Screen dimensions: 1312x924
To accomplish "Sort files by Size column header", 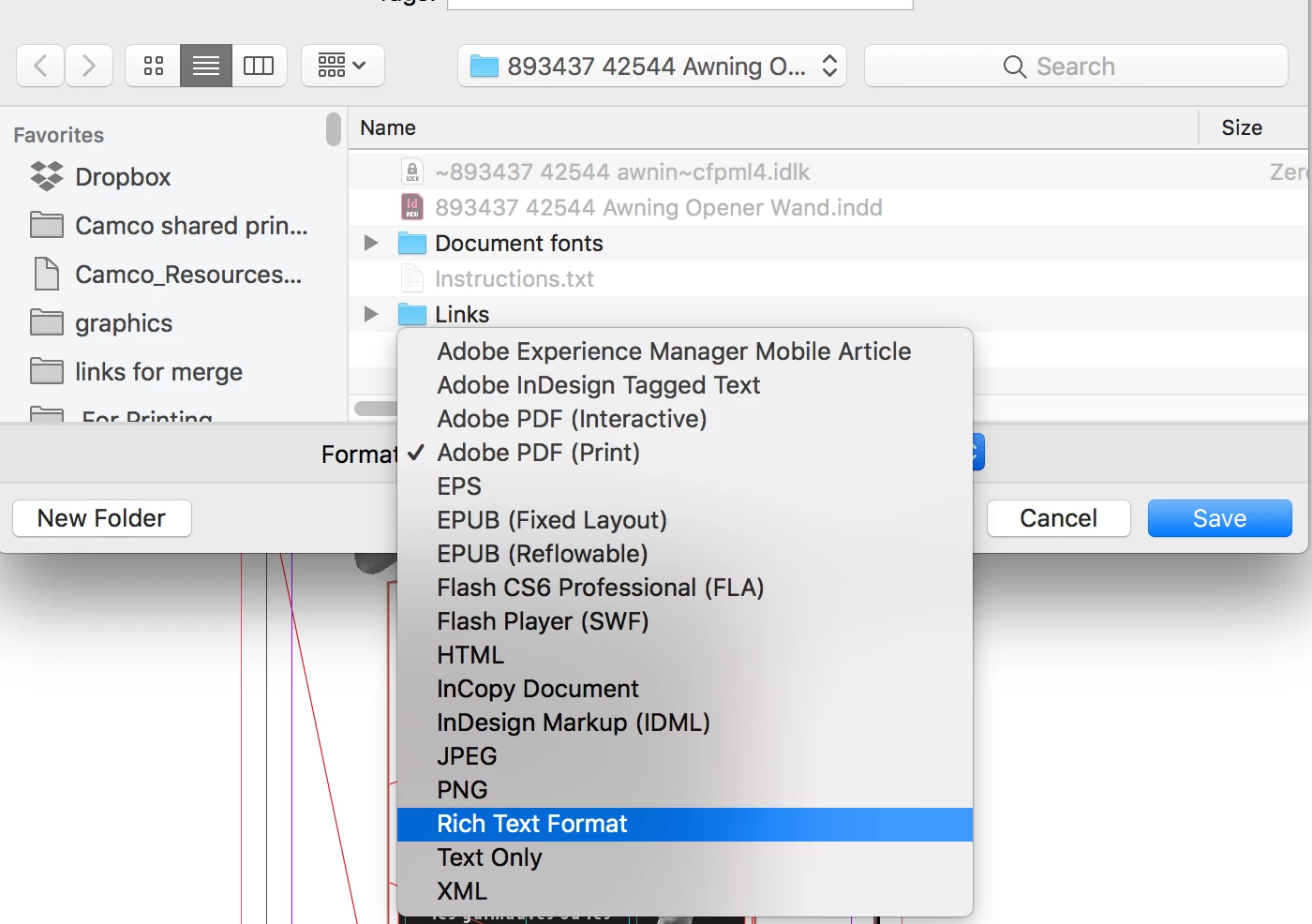I will point(1255,127).
